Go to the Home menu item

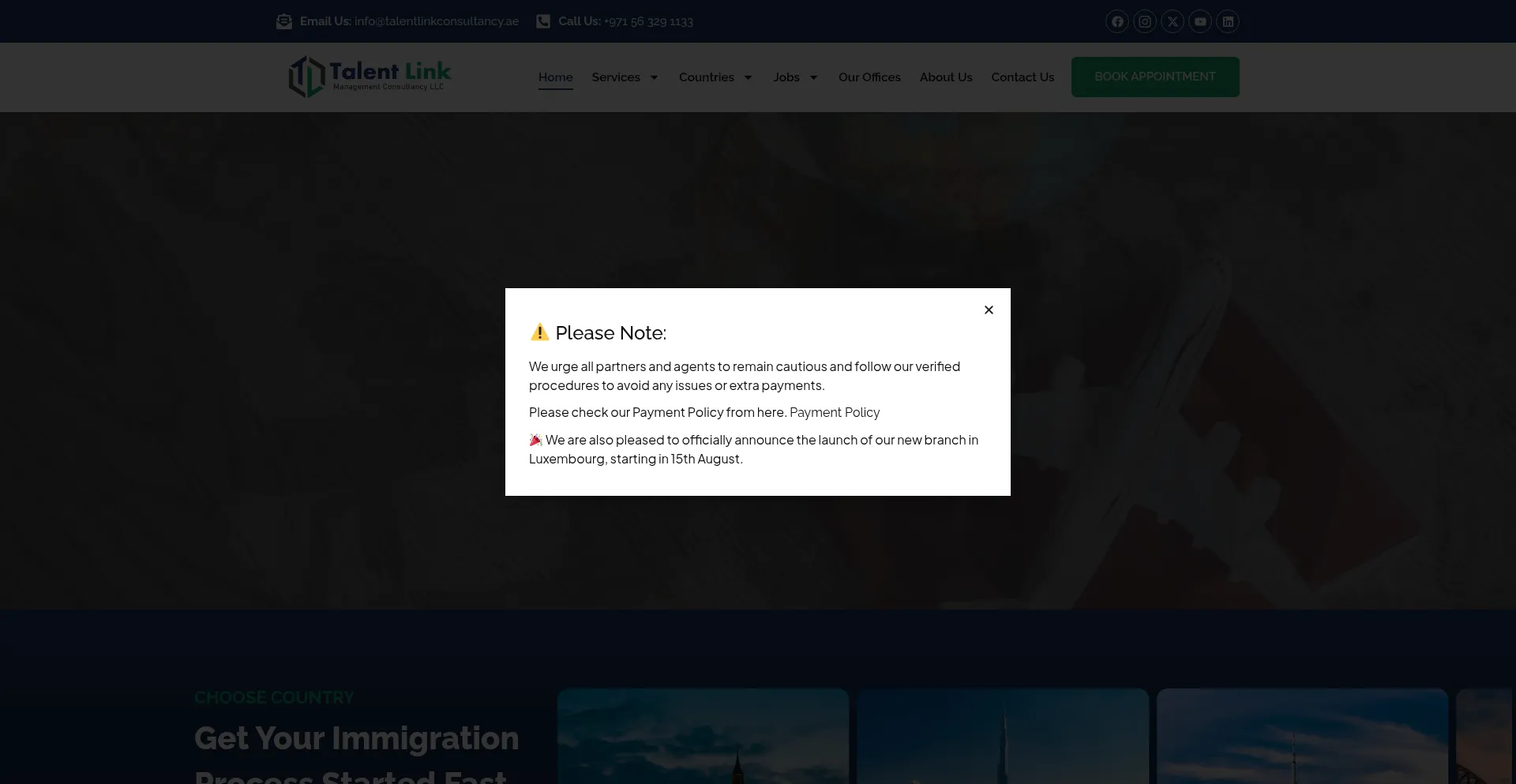555,77
